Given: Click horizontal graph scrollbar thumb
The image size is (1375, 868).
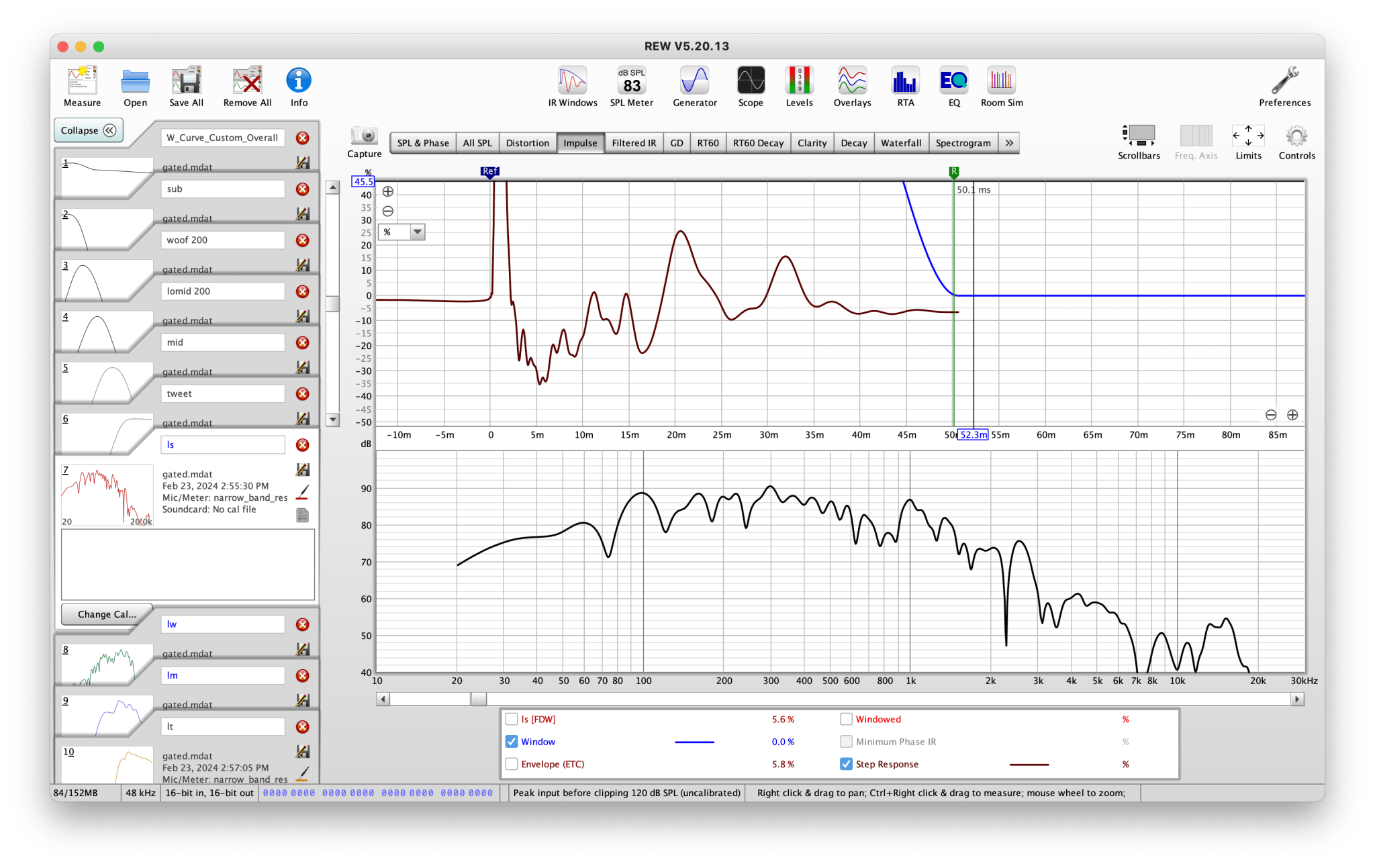Looking at the screenshot, I should (479, 700).
